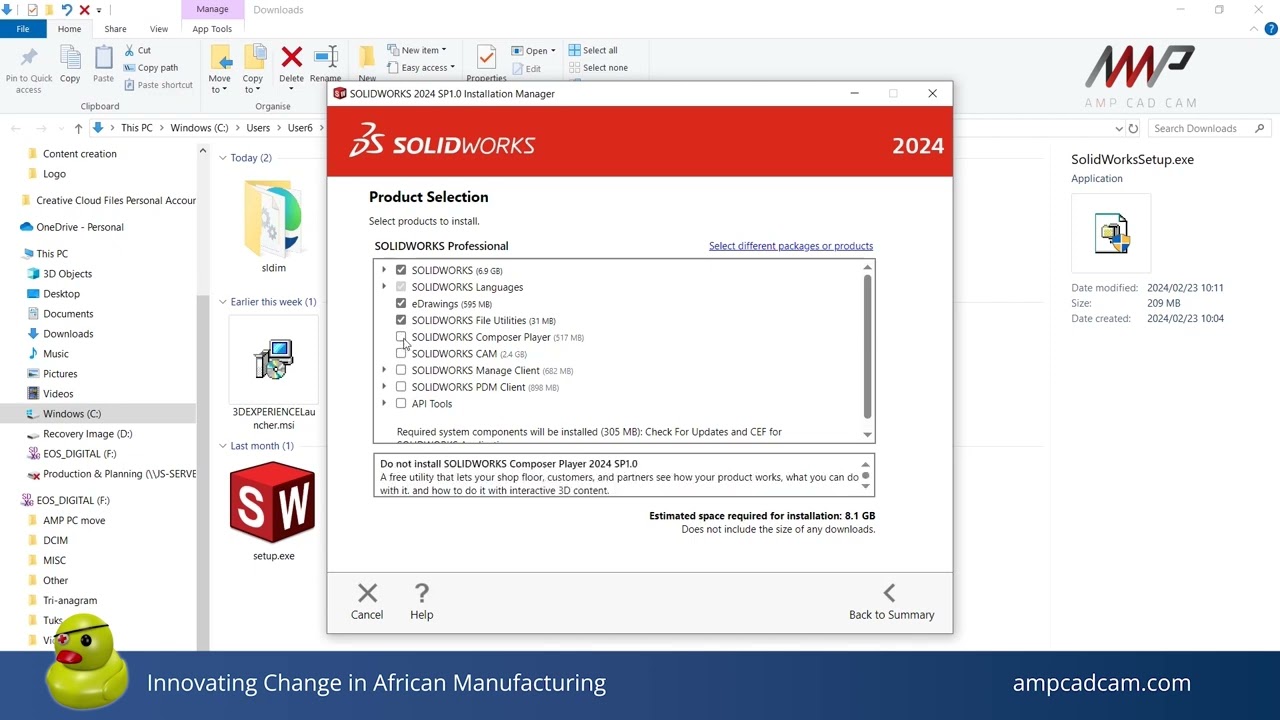Open Help question mark in installer
The height and width of the screenshot is (720, 1280).
point(421,593)
